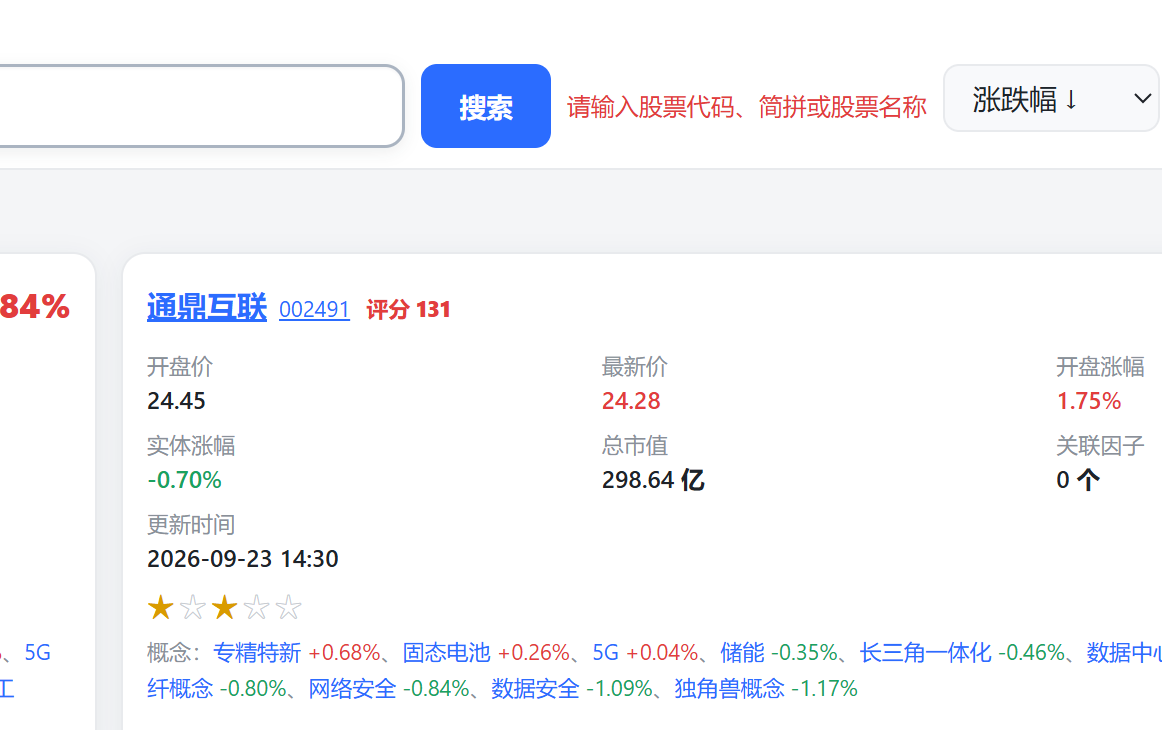Click the fifth empty star rating
The height and width of the screenshot is (730, 1162).
[x=288, y=608]
